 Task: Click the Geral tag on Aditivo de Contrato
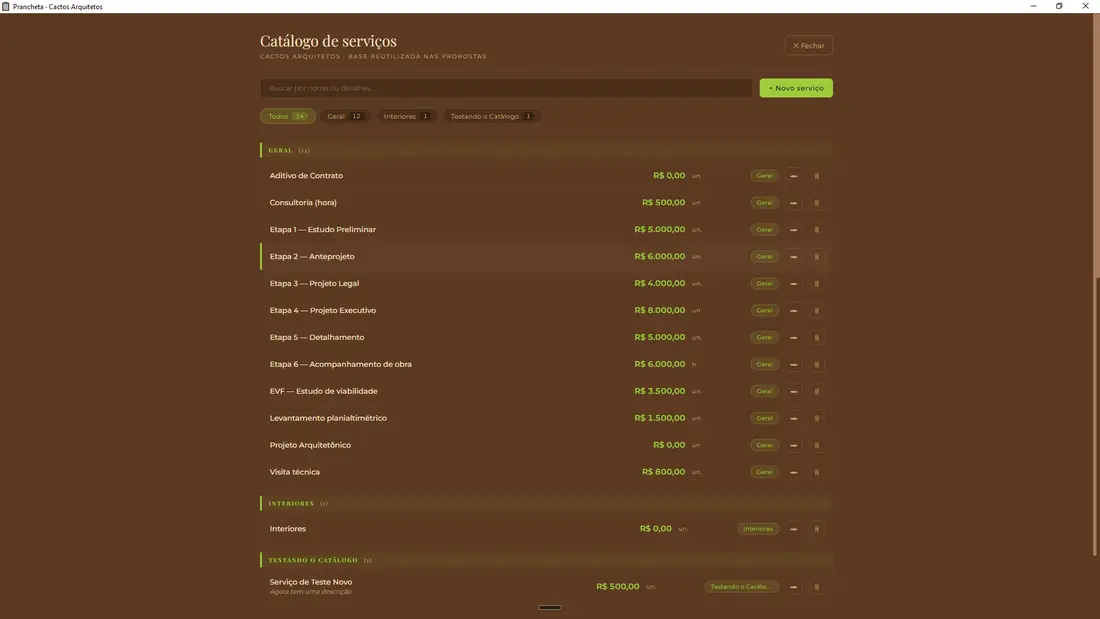pyautogui.click(x=764, y=176)
